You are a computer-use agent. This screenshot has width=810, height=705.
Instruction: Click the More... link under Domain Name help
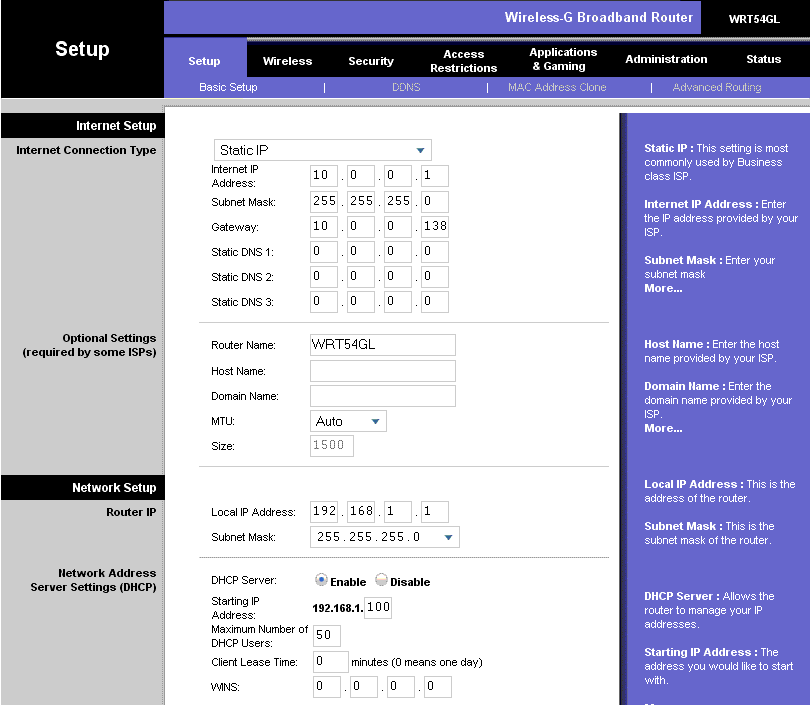(663, 429)
